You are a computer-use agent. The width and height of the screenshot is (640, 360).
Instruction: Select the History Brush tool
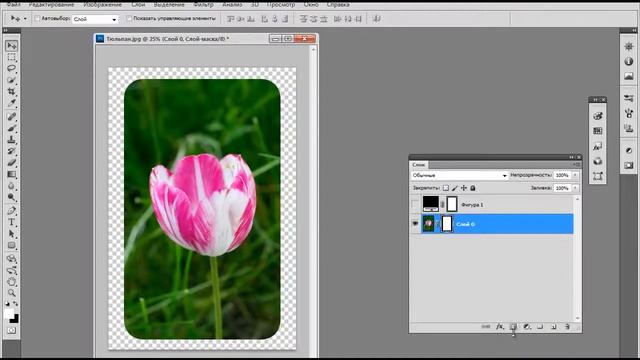point(11,151)
